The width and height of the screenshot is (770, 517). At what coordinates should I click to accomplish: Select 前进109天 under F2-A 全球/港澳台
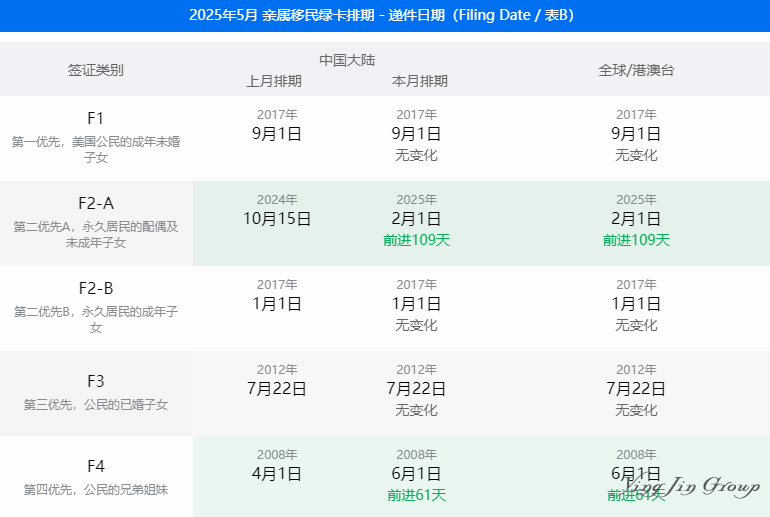636,240
